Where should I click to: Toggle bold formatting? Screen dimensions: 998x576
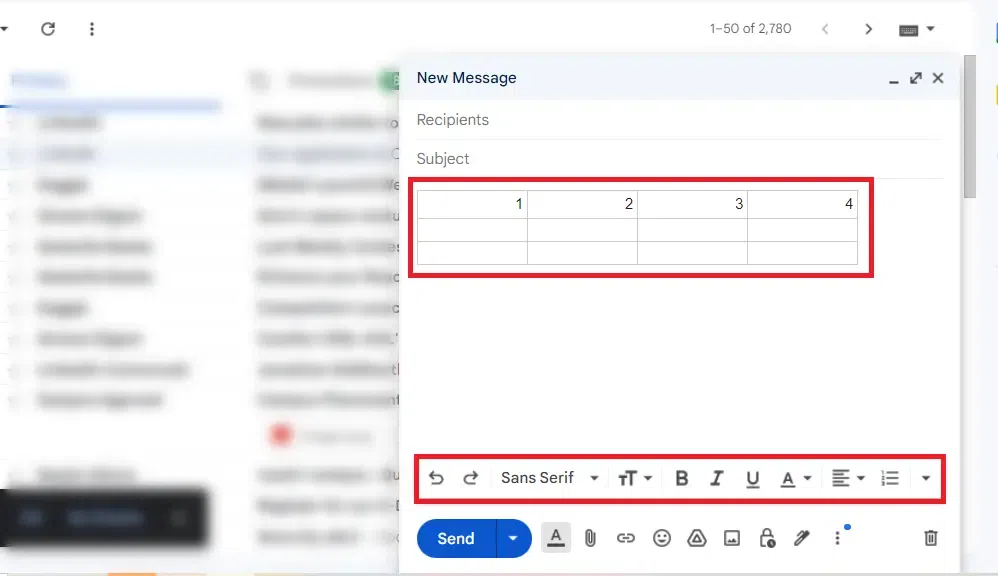(682, 478)
